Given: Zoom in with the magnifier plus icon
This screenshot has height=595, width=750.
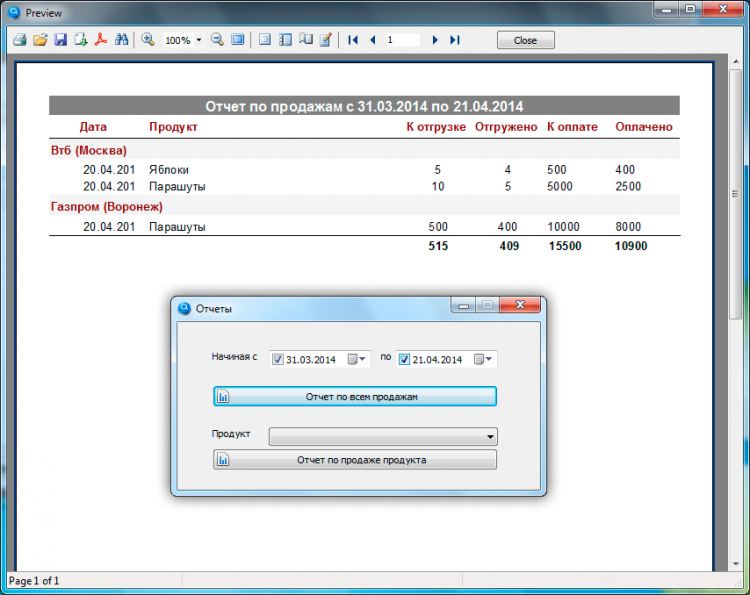Looking at the screenshot, I should pyautogui.click(x=148, y=40).
